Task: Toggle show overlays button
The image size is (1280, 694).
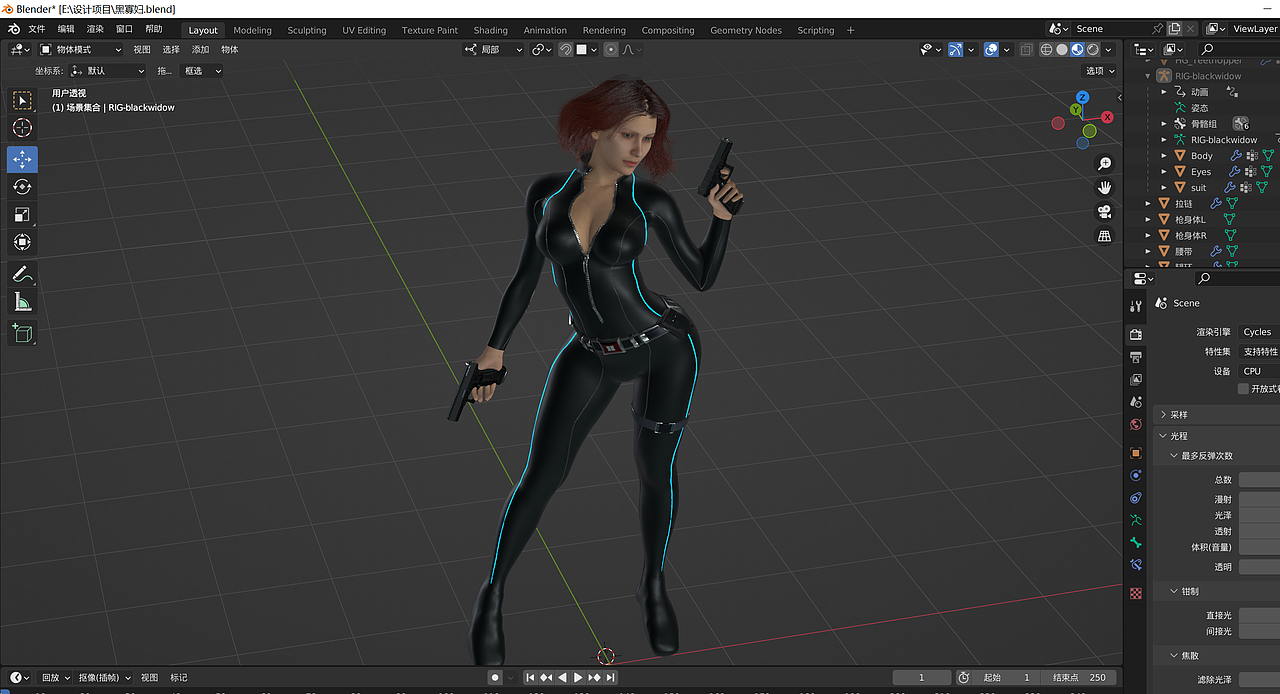Action: point(991,49)
